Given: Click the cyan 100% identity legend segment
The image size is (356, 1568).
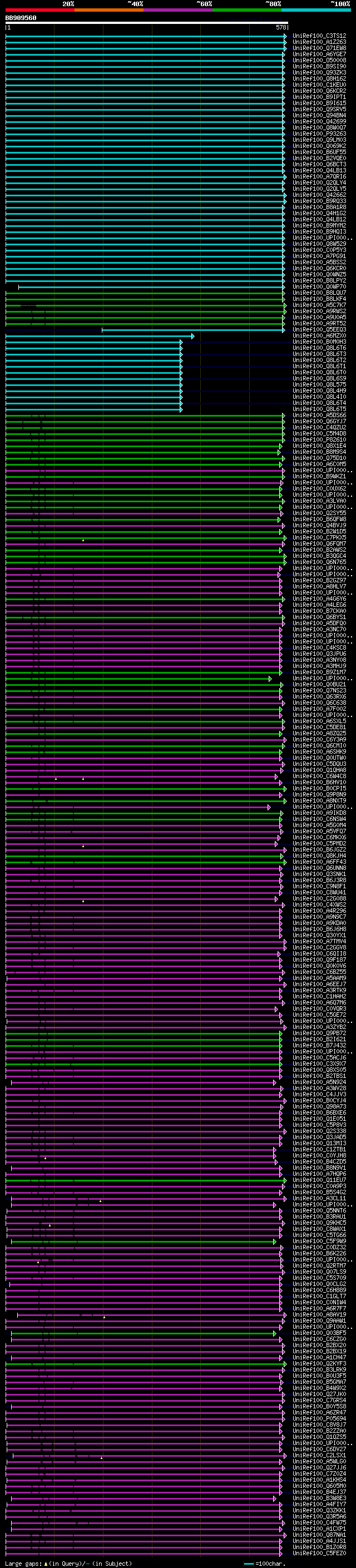Looking at the screenshot, I should tap(316, 10).
